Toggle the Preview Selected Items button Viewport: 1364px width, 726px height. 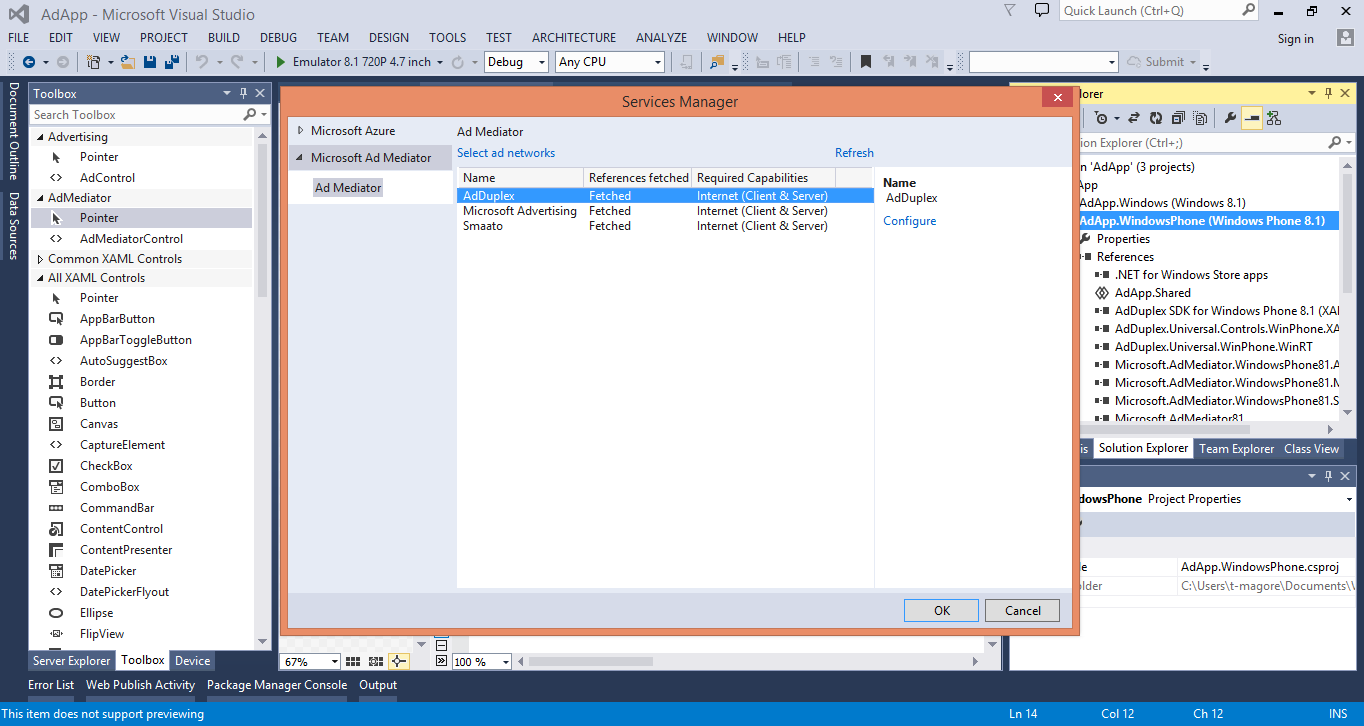pyautogui.click(x=1252, y=118)
